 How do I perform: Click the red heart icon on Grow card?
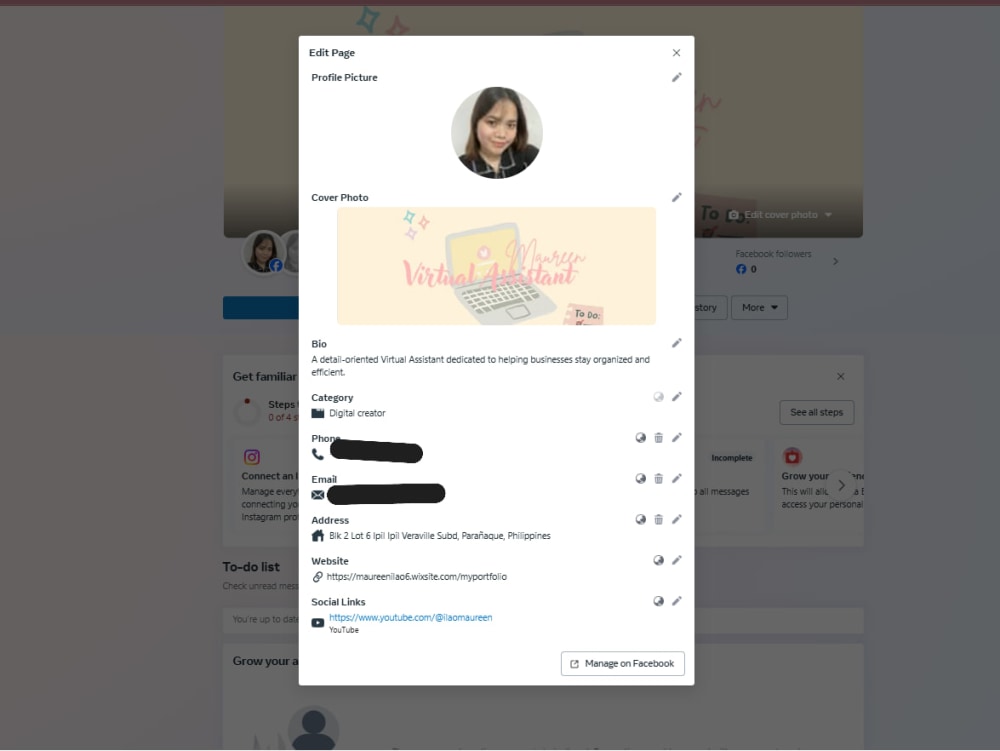click(792, 456)
